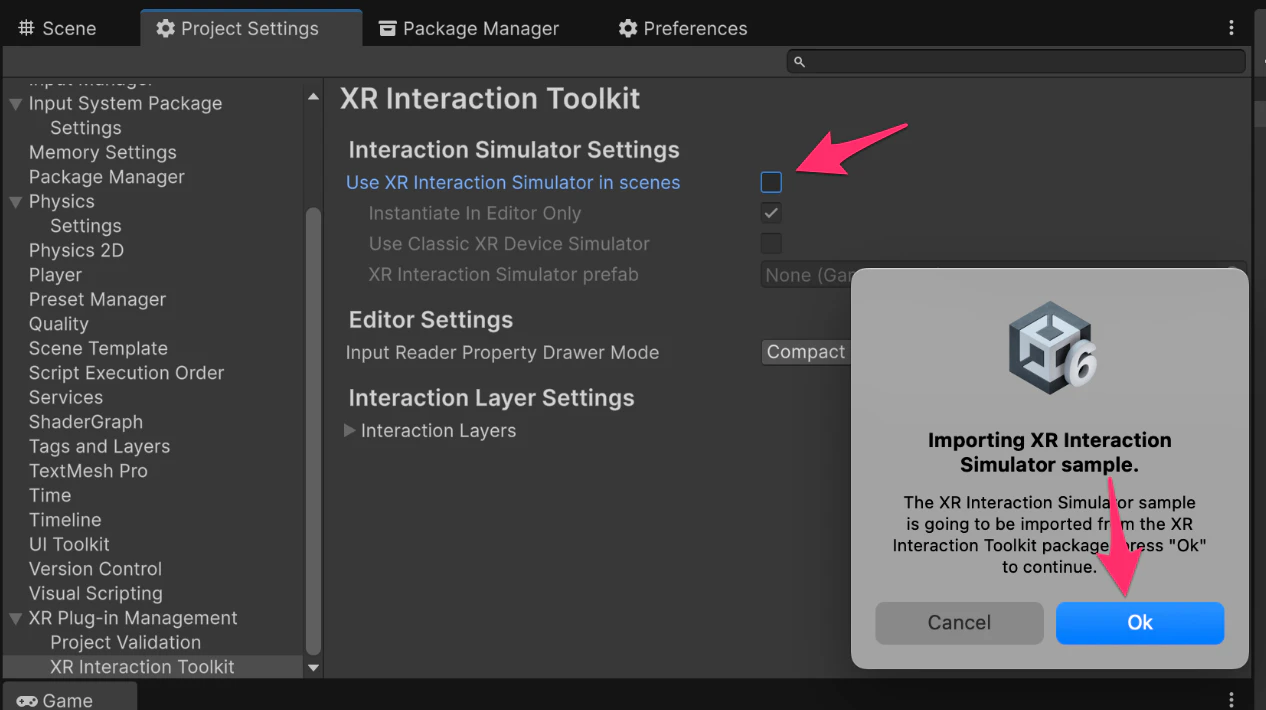Open Quality settings
This screenshot has width=1266, height=710.
coord(59,324)
